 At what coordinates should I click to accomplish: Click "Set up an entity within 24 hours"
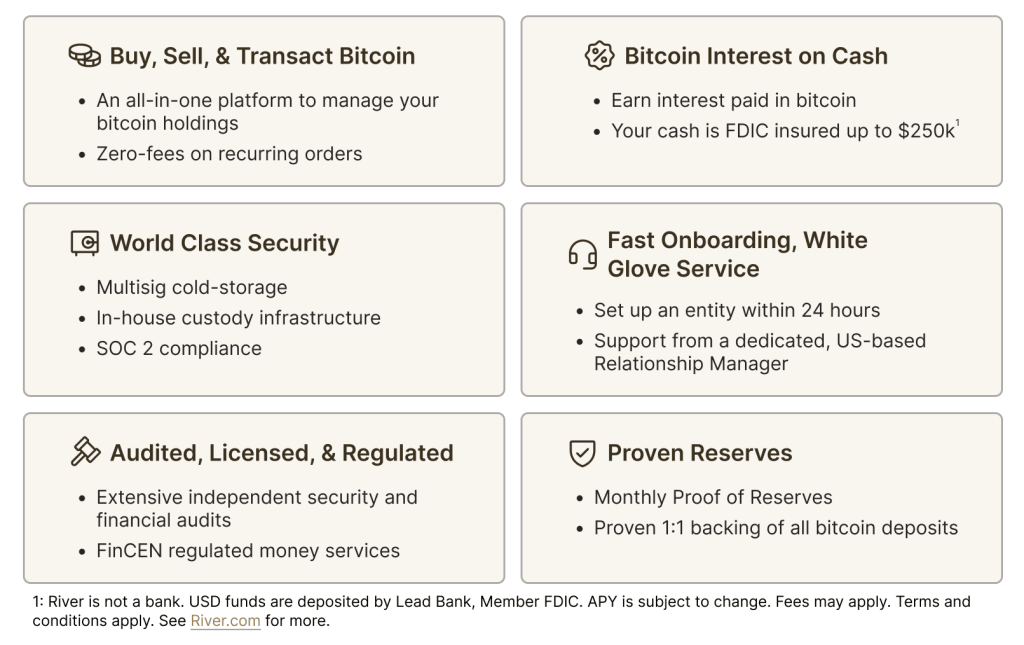[736, 310]
